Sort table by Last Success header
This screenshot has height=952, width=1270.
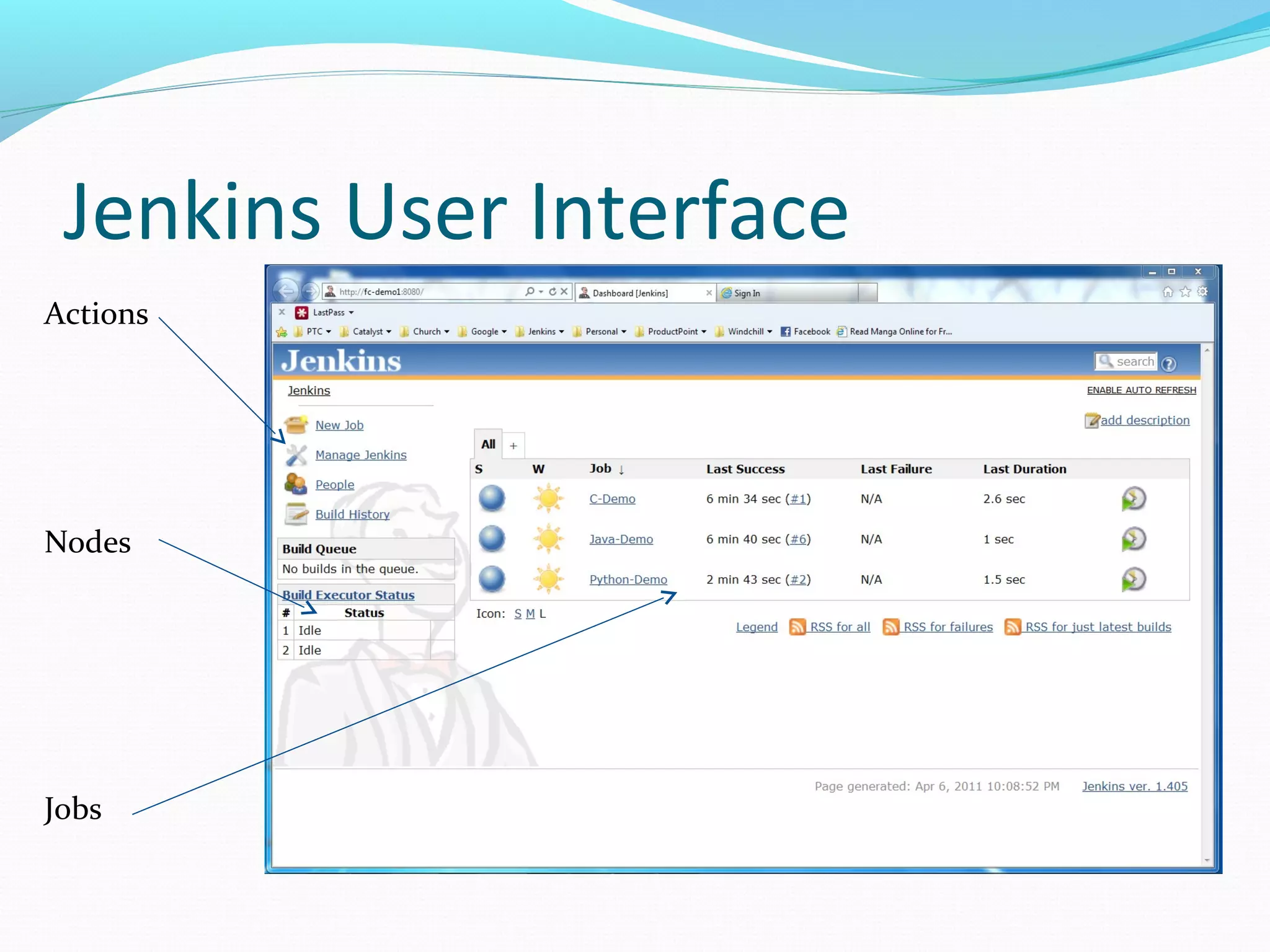pyautogui.click(x=745, y=469)
